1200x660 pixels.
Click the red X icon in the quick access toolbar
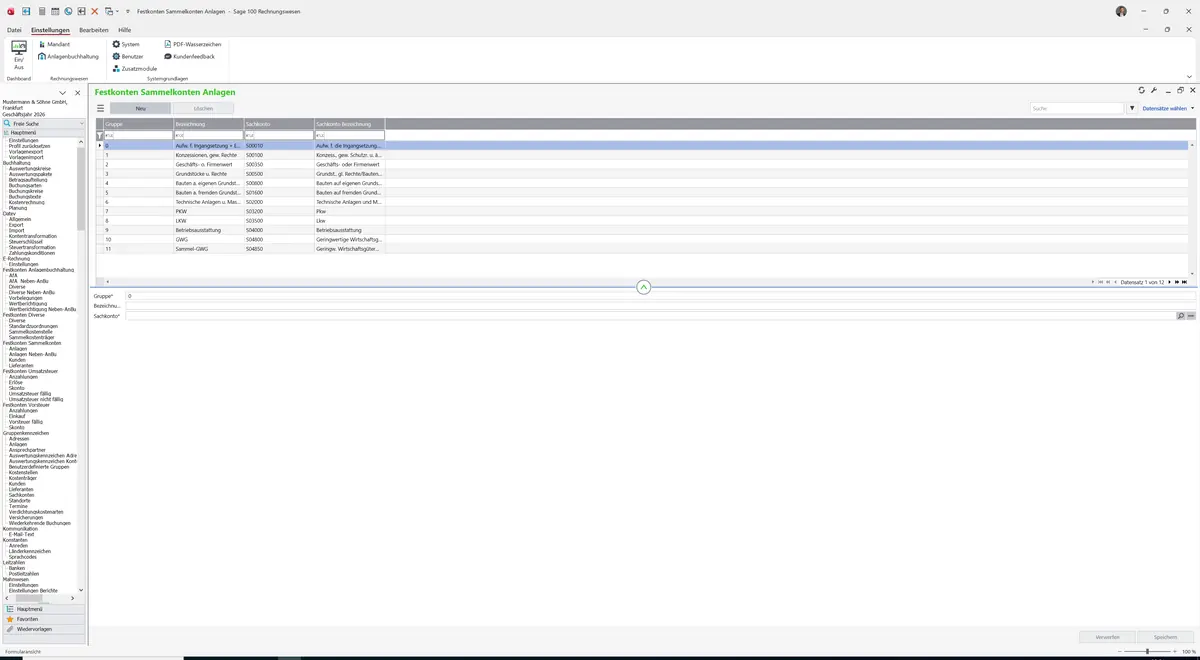[x=94, y=11]
